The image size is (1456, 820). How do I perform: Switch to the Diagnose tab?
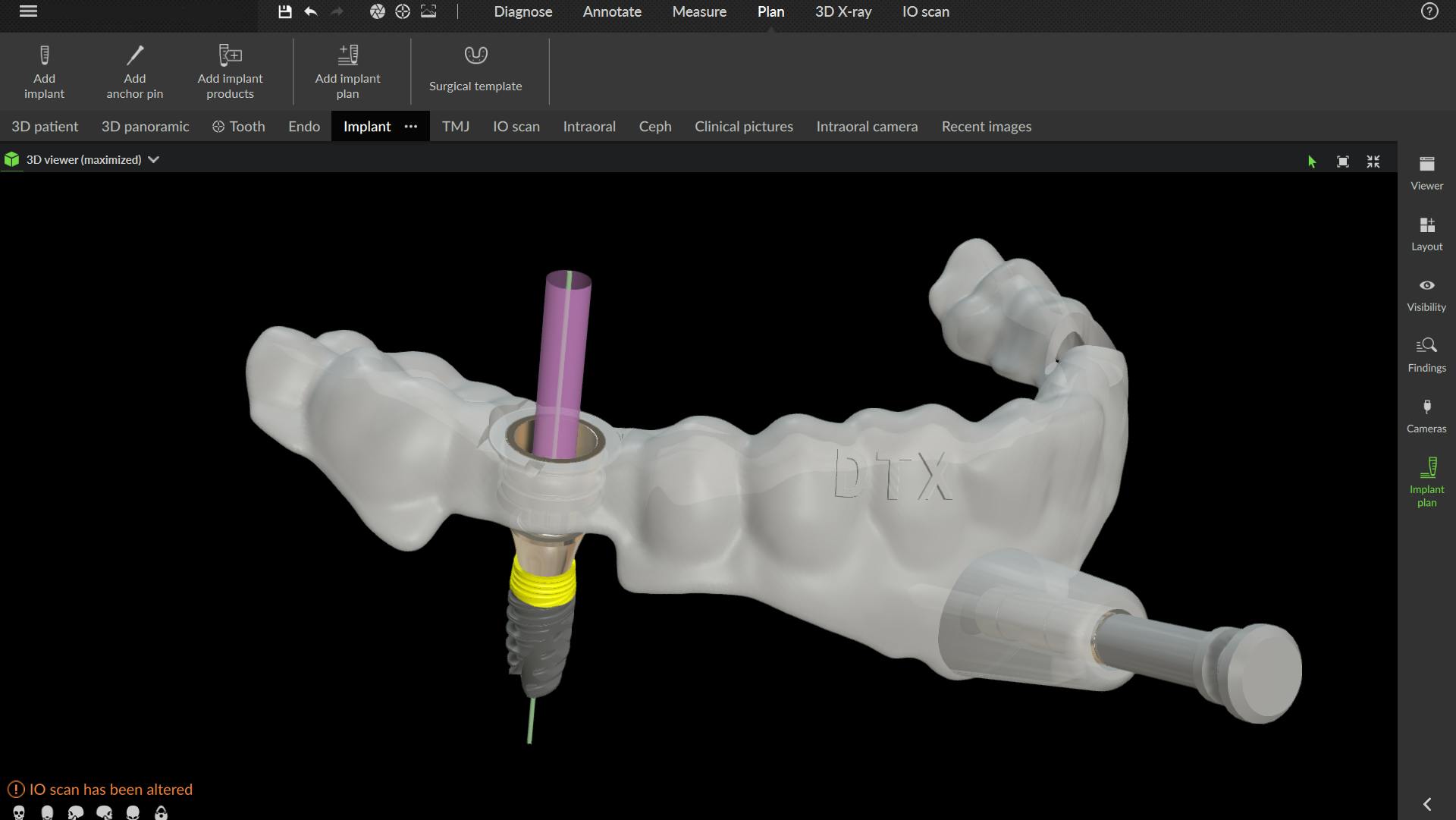click(522, 11)
